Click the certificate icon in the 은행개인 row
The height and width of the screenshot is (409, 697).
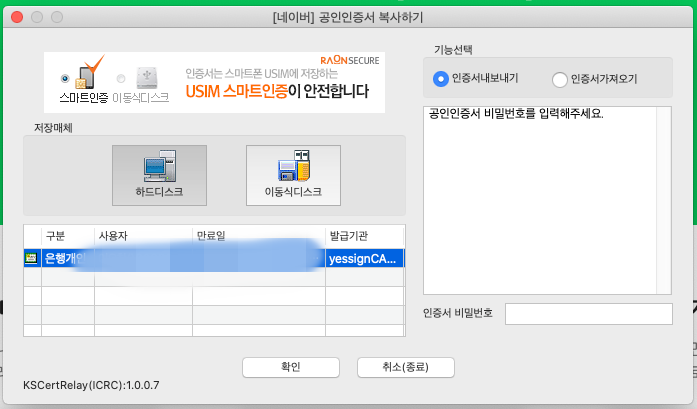click(x=32, y=258)
